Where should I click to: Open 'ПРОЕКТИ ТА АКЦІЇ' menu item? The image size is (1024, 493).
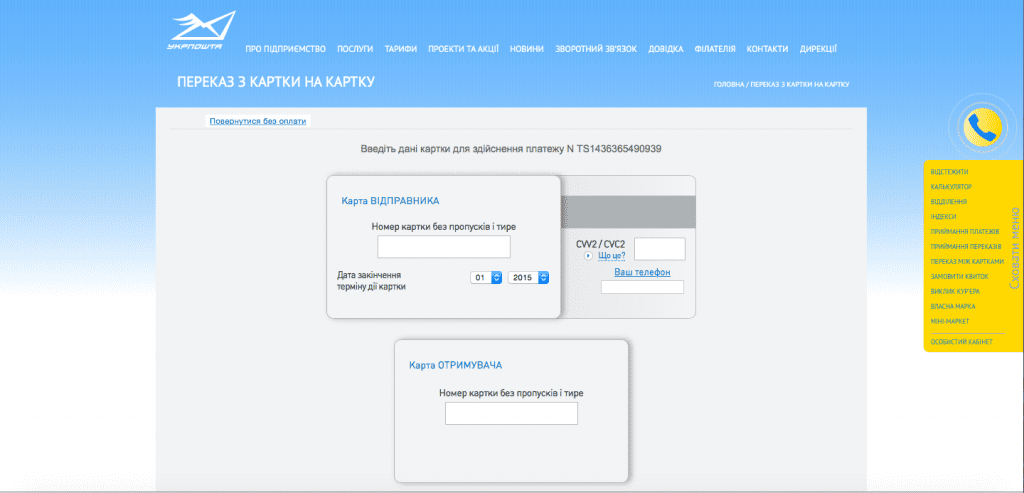(464, 49)
